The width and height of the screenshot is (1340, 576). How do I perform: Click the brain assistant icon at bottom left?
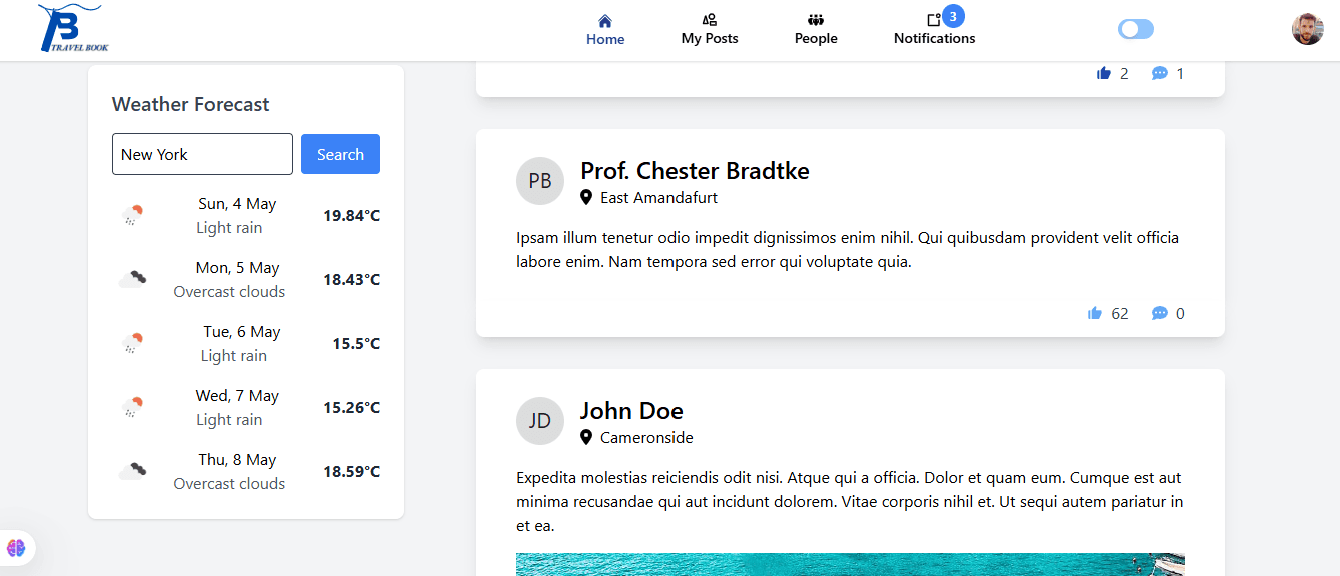[x=16, y=548]
